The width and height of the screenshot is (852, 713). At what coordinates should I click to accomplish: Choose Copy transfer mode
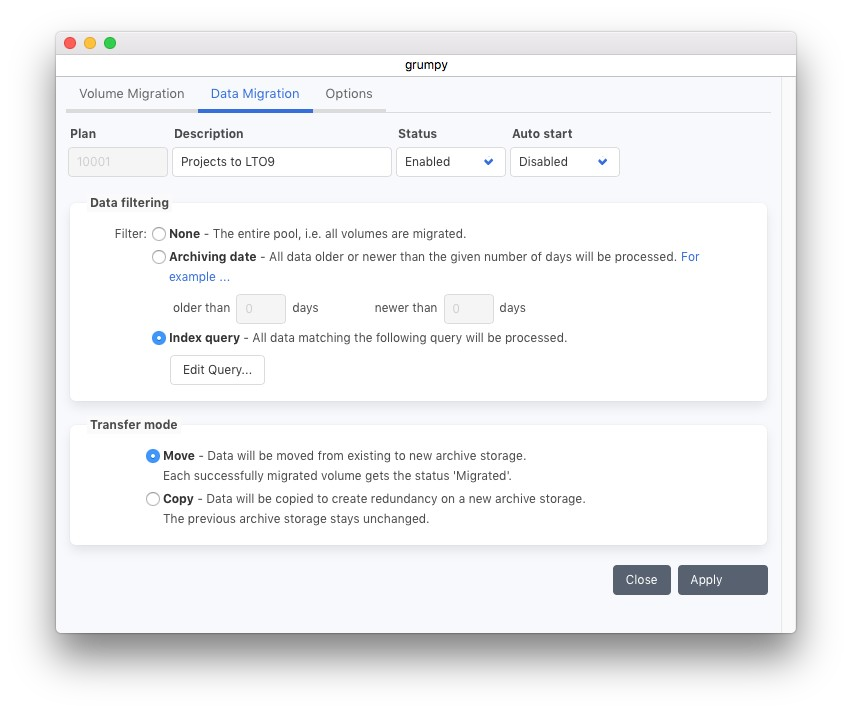tap(153, 499)
